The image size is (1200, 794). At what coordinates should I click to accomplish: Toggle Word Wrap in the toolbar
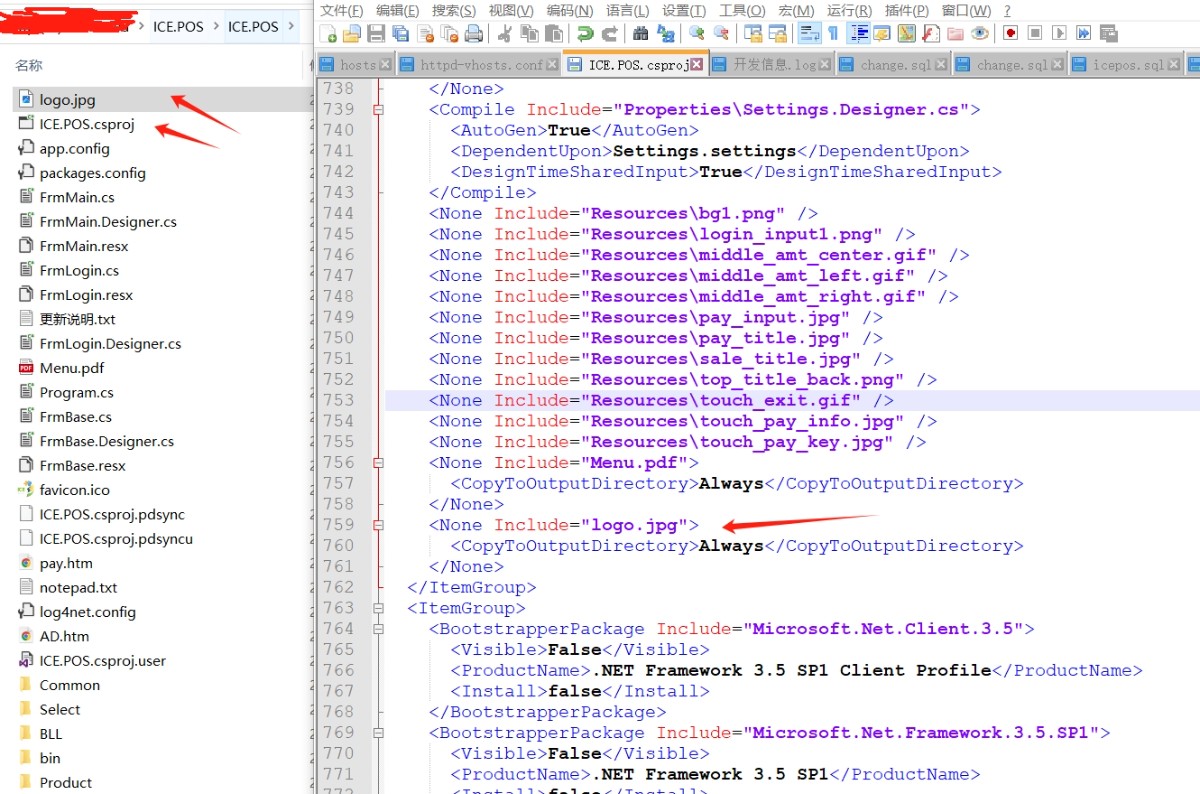[x=809, y=33]
